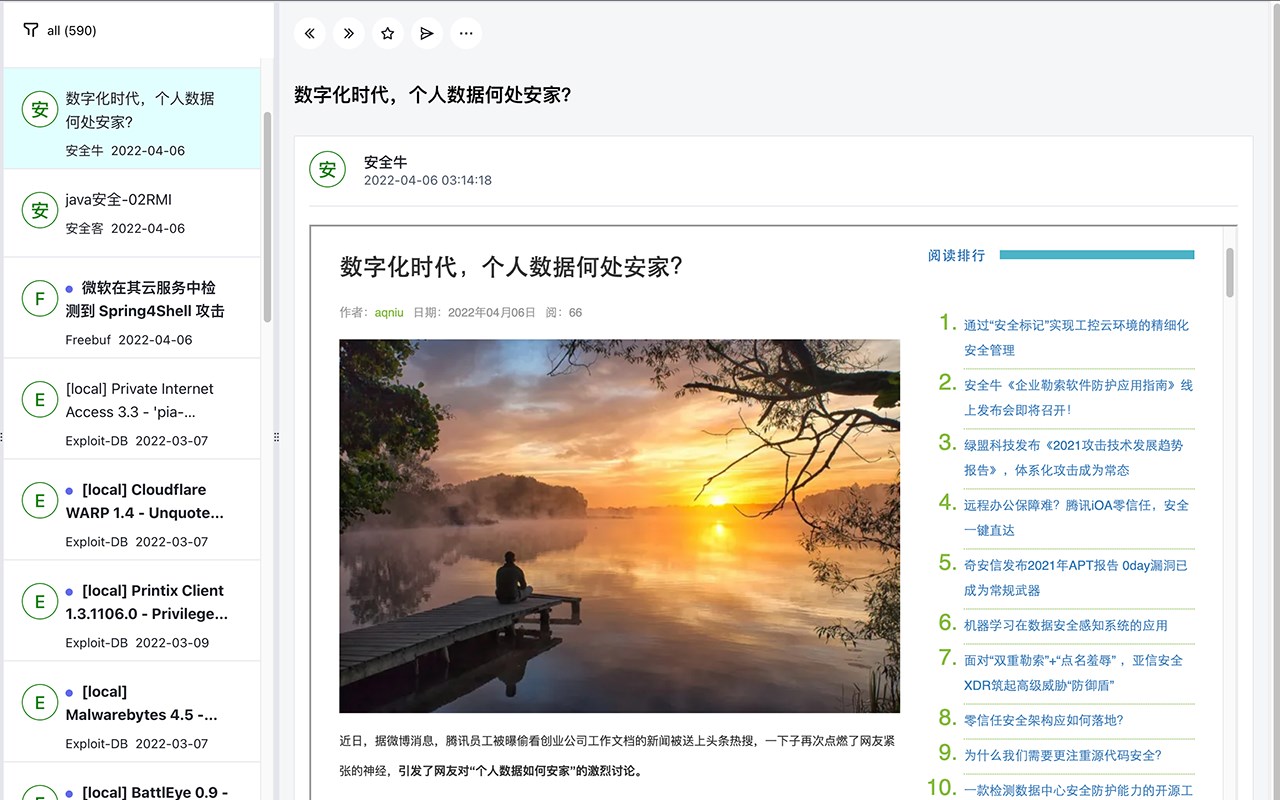Screen dimensions: 1280x800
Task: Click the sunset lake article image
Action: [x=619, y=526]
